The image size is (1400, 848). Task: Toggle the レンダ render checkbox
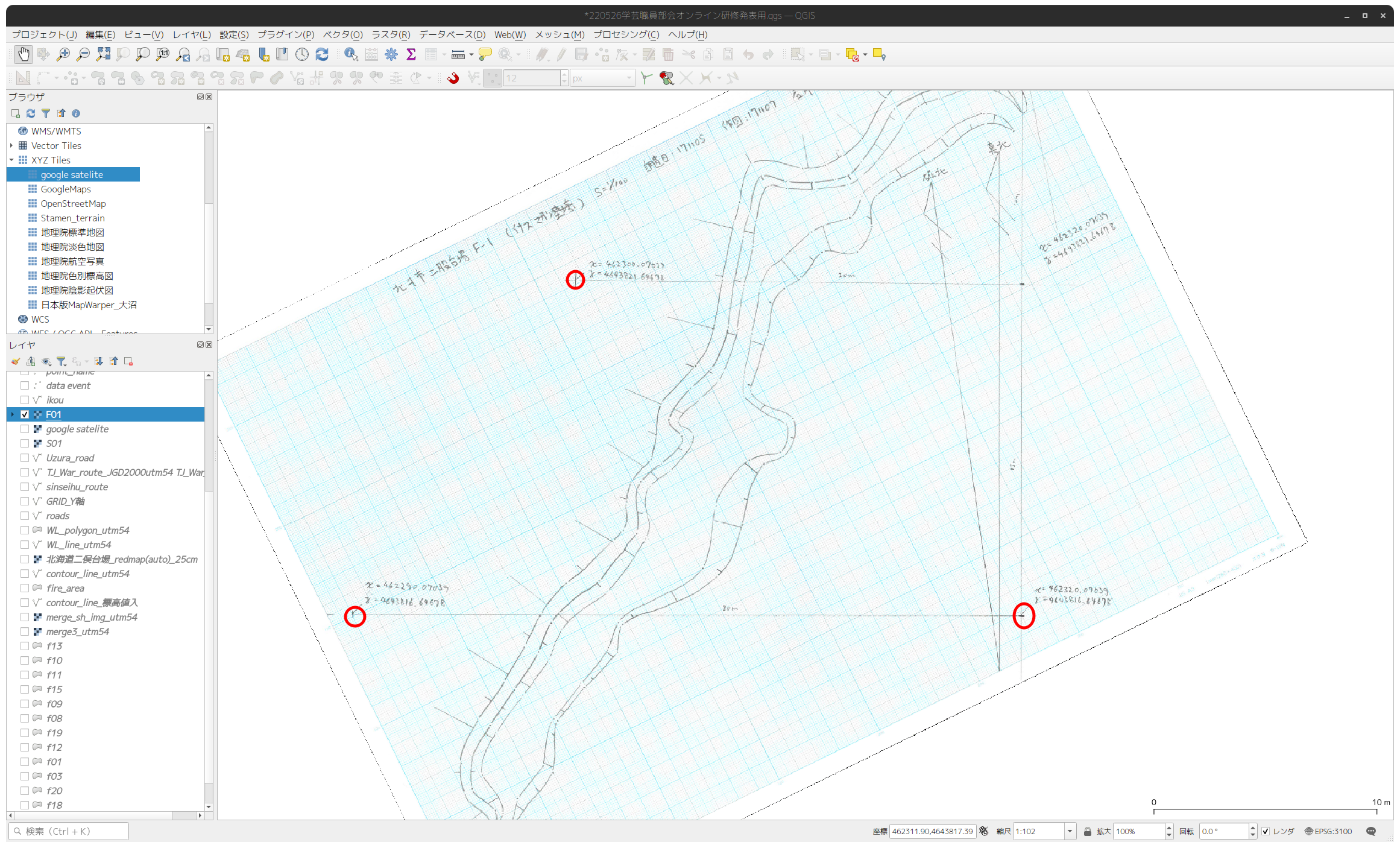1266,831
